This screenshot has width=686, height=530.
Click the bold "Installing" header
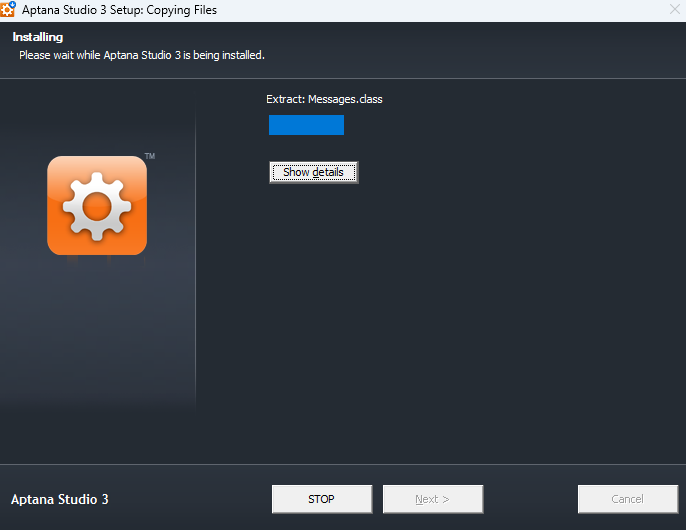pyautogui.click(x=38, y=37)
